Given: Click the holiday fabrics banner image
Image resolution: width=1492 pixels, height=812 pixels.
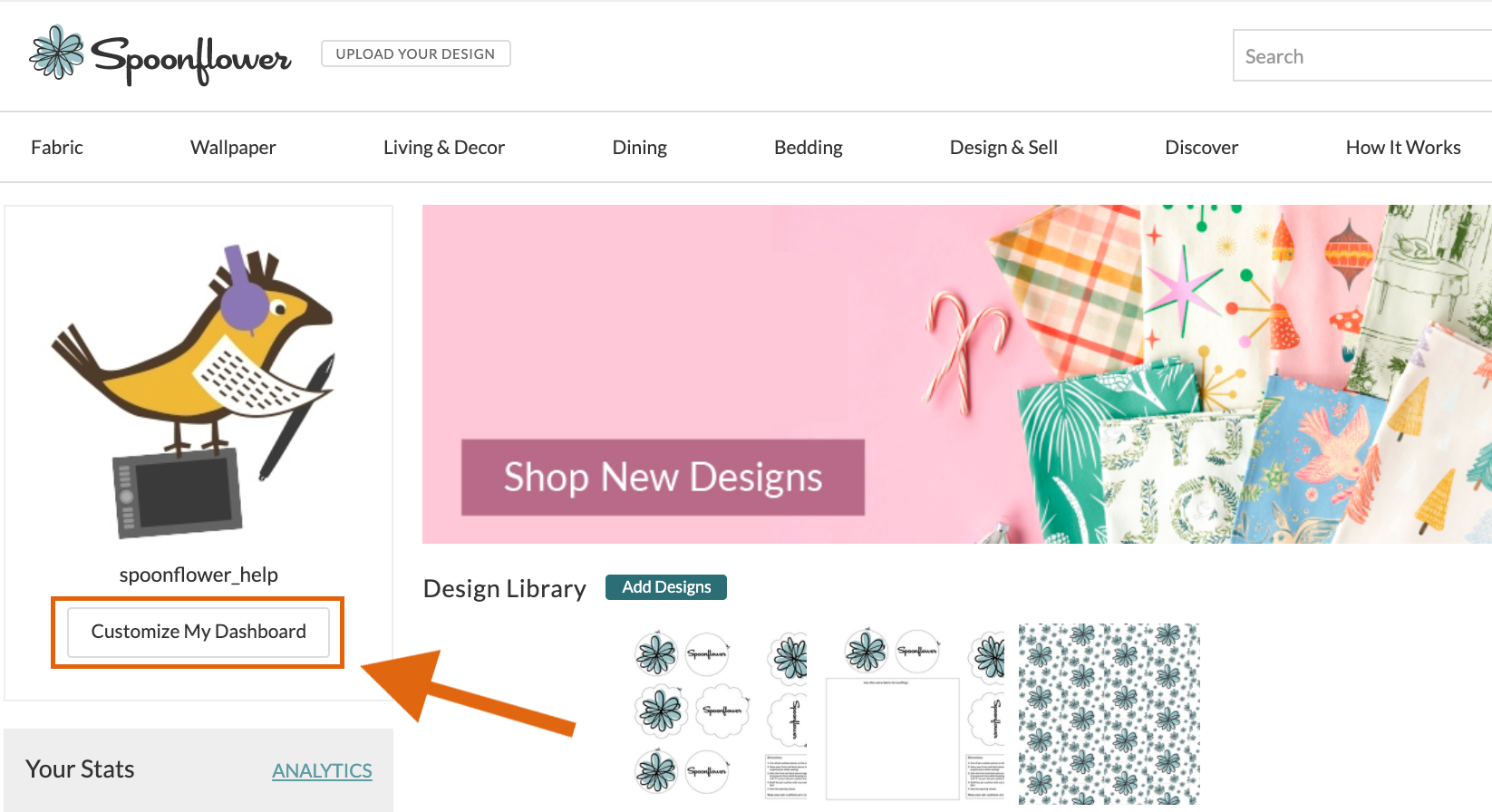Looking at the screenshot, I should point(957,374).
